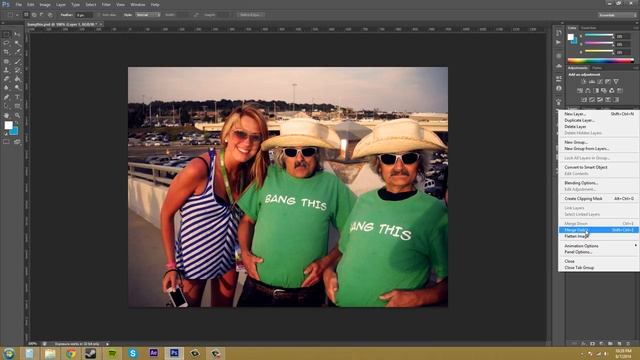The height and width of the screenshot is (360, 640).
Task: Open the collapsed Info panel icon
Action: (x=559, y=88)
